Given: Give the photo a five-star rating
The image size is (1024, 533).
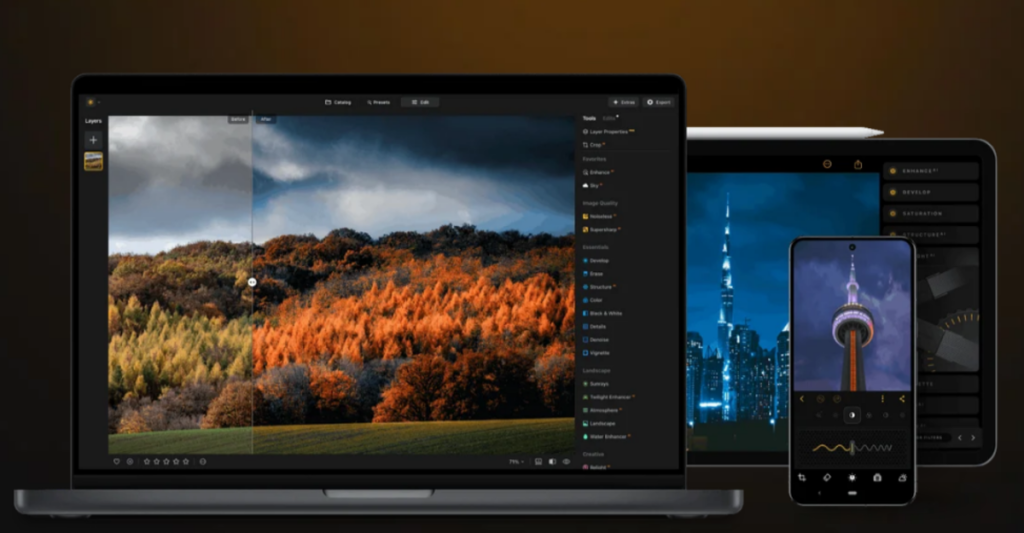Looking at the screenshot, I should [x=186, y=461].
